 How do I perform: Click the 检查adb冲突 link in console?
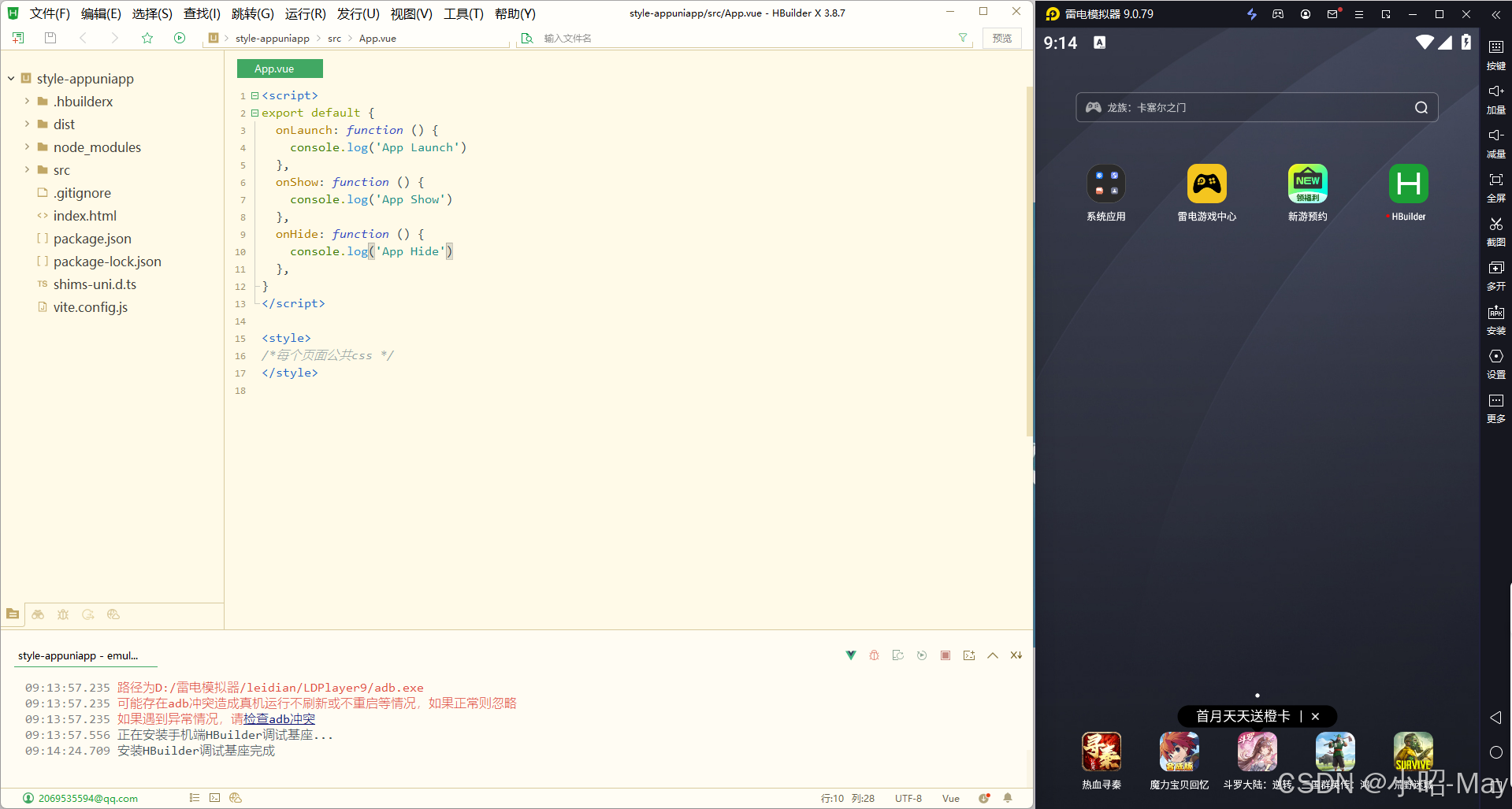click(279, 719)
